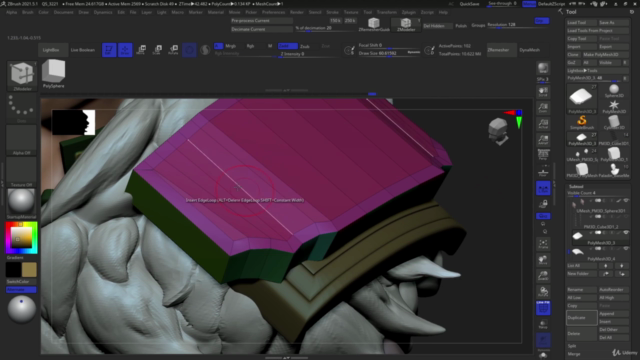Toggle PolyMesh3D_4 subtool eye visibility
The image size is (640, 360).
click(626, 249)
